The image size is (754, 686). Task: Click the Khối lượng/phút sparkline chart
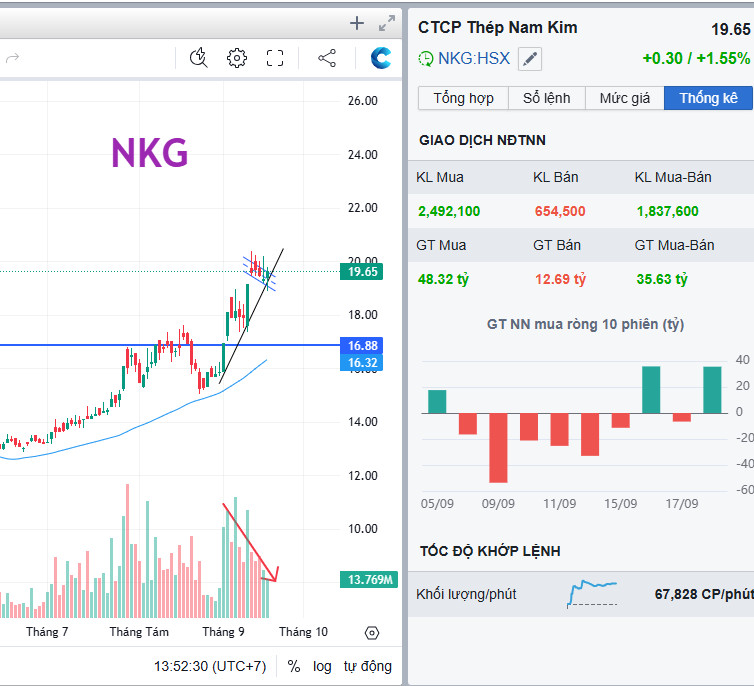pos(592,593)
